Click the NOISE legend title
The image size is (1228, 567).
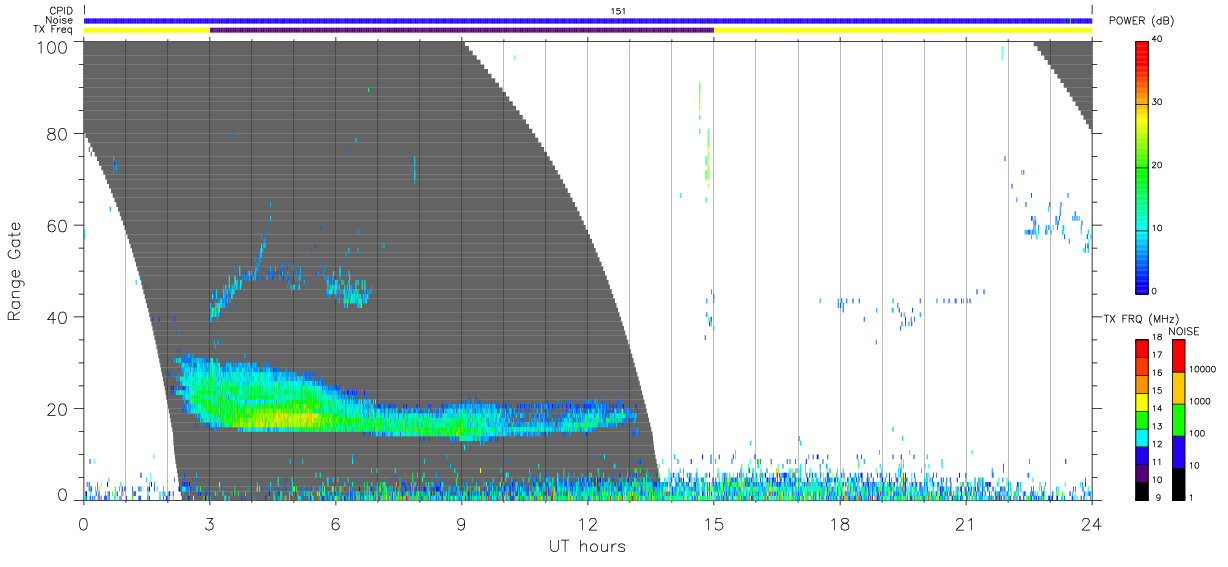1184,331
